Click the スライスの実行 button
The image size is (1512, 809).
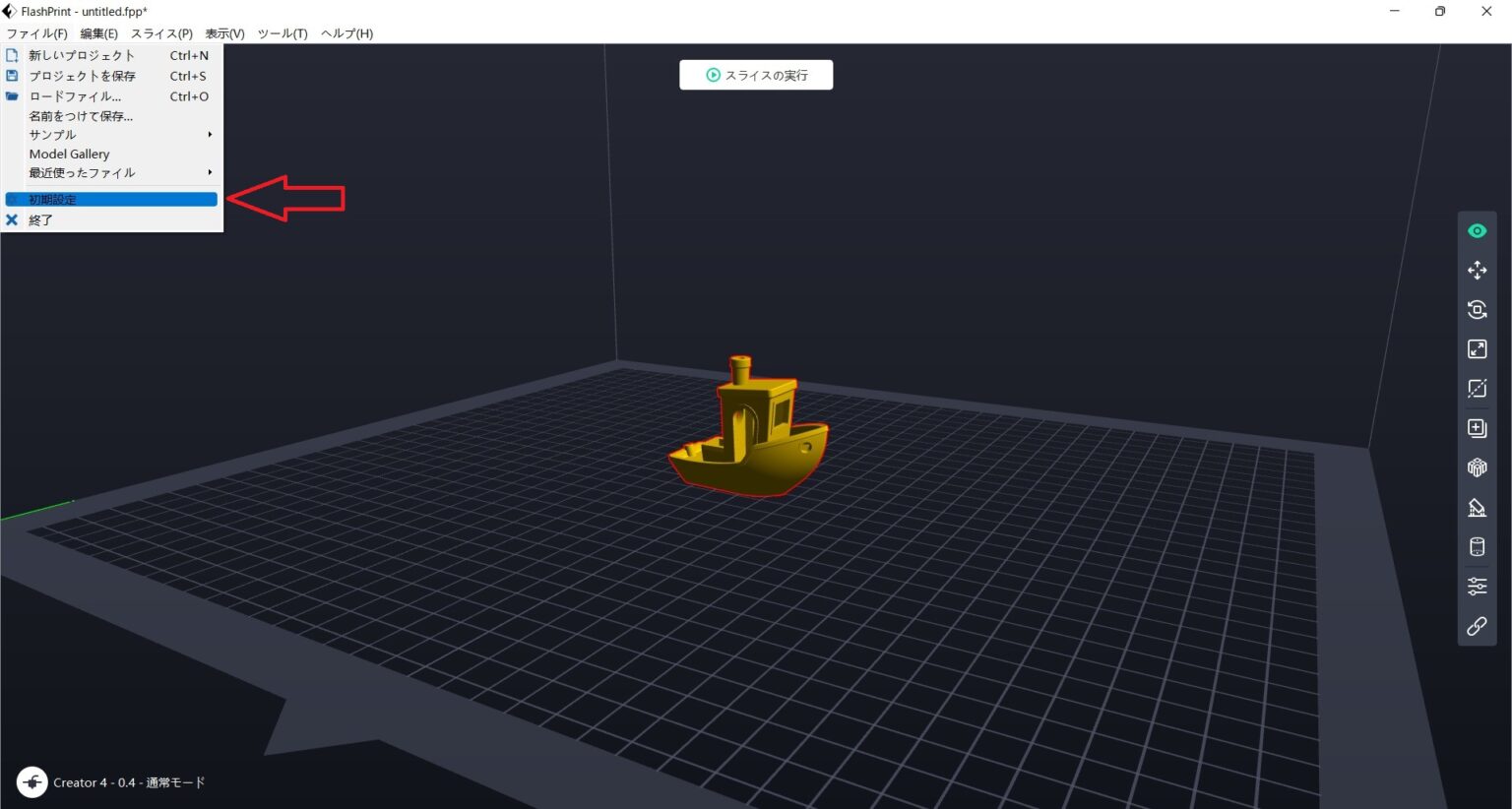756,75
